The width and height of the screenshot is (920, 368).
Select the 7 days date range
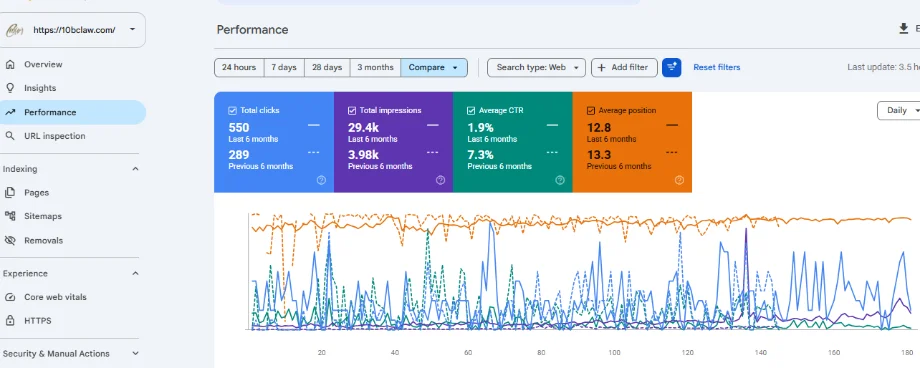(284, 67)
